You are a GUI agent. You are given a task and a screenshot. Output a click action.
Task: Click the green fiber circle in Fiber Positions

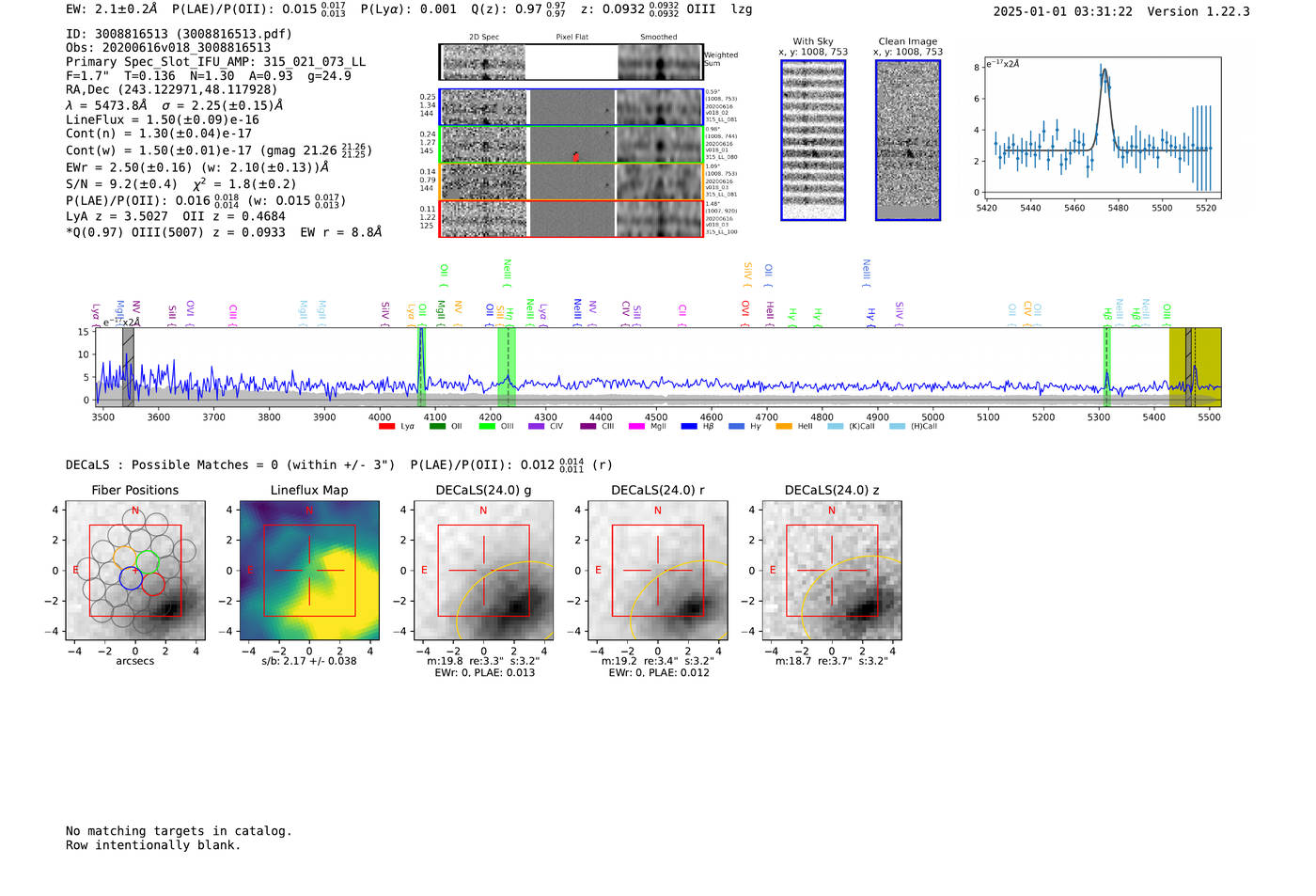point(148,563)
